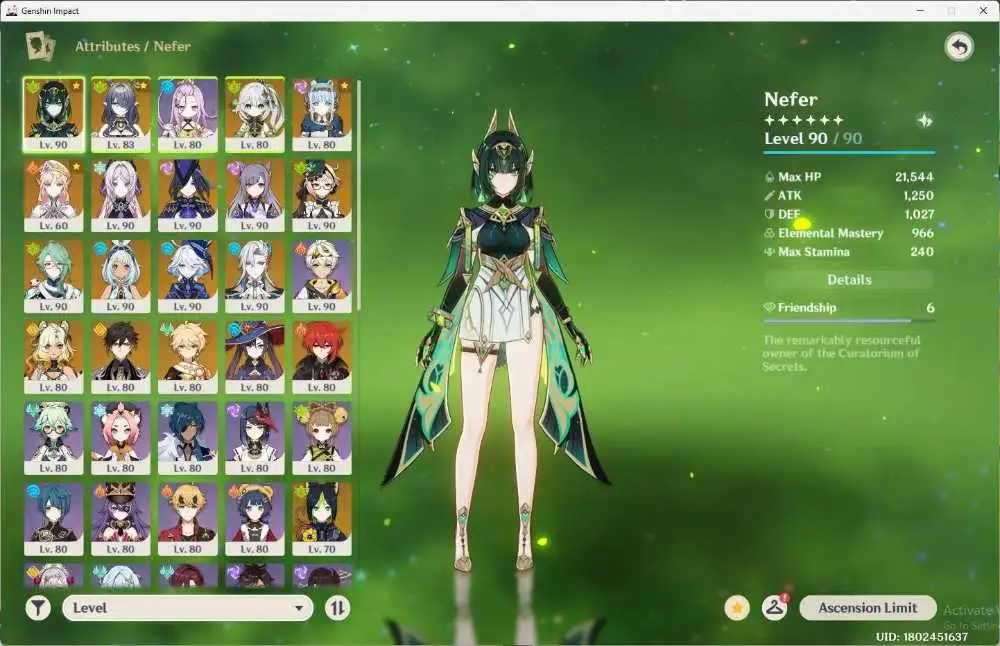Select Nefer's Lv. 90 portrait
The height and width of the screenshot is (646, 1000).
(x=54, y=115)
